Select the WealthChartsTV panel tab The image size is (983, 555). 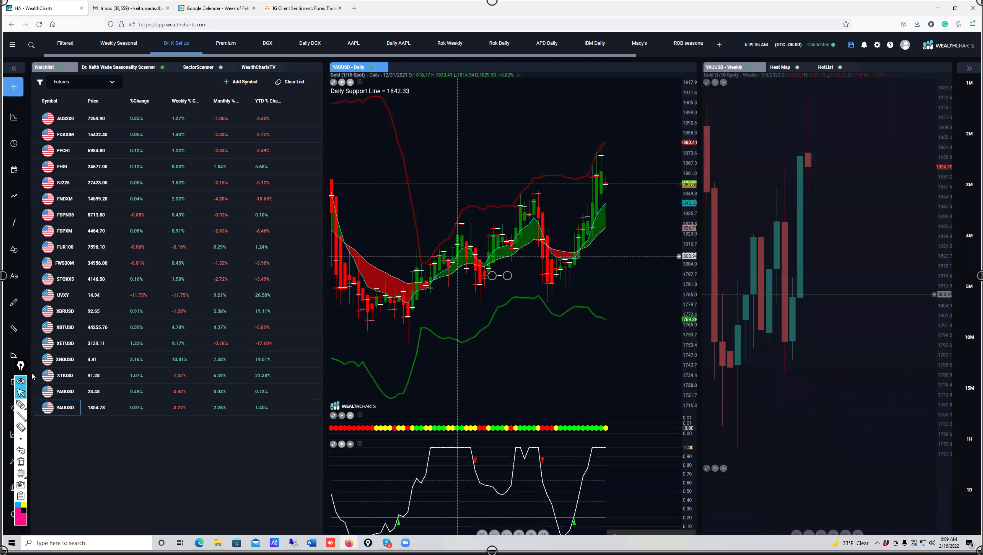click(258, 67)
